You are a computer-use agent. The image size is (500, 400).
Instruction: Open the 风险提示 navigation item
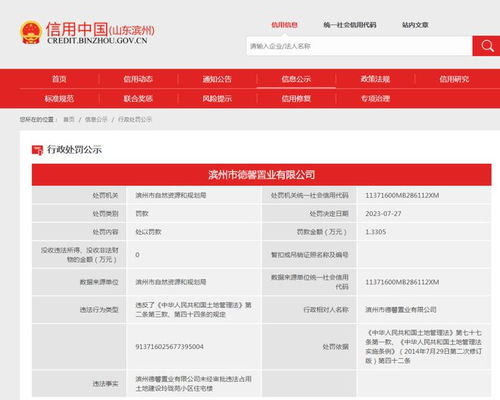click(217, 98)
